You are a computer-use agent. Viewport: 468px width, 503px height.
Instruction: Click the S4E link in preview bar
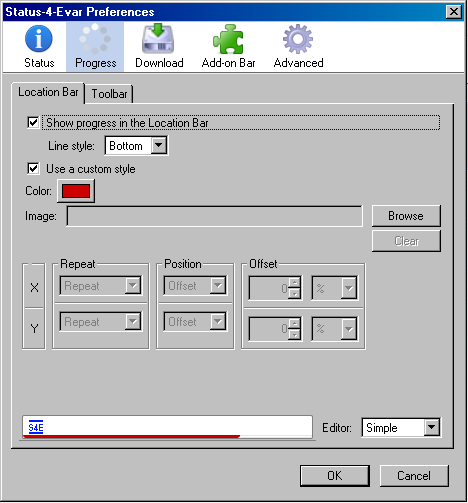(36, 427)
